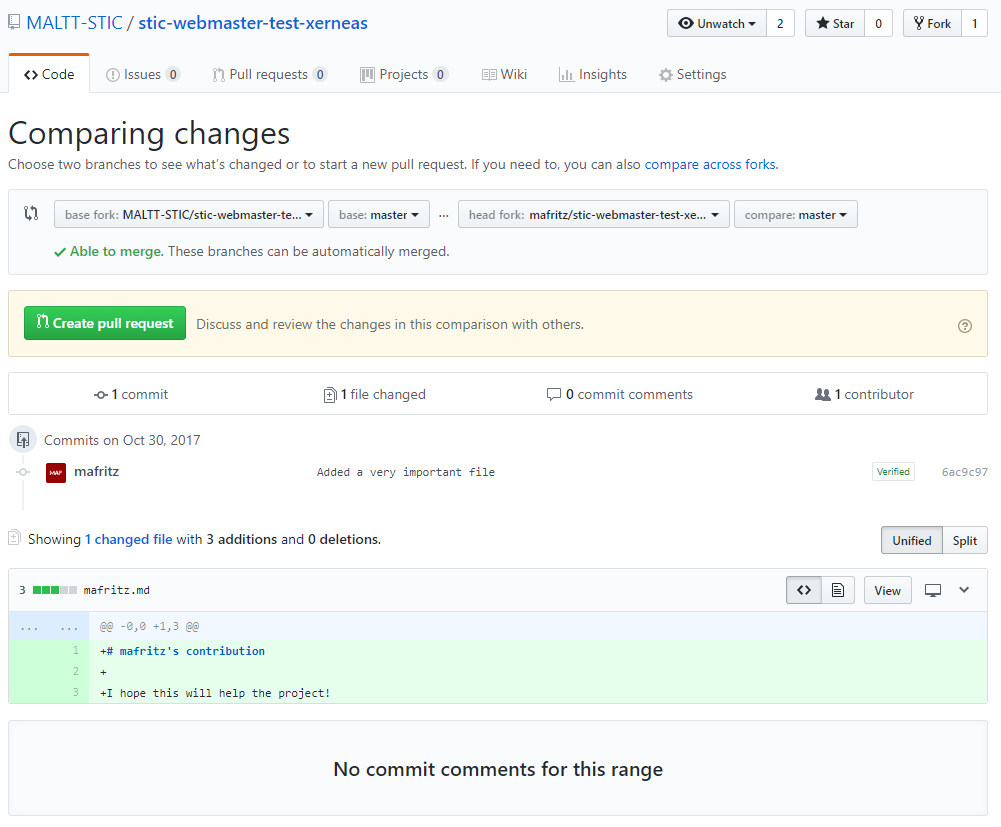Collapse the mafritz.md diff with chevron
The image size is (1001, 827).
point(964,590)
